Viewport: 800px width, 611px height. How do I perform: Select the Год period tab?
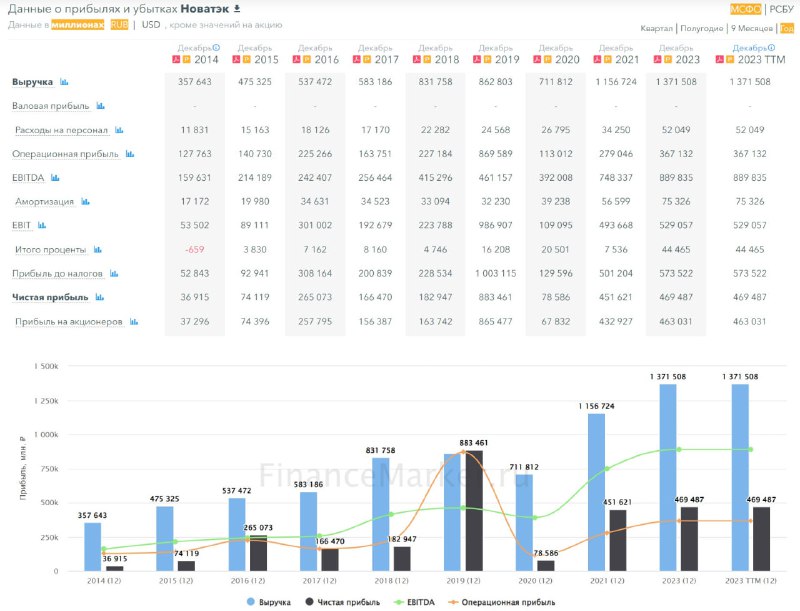point(787,28)
